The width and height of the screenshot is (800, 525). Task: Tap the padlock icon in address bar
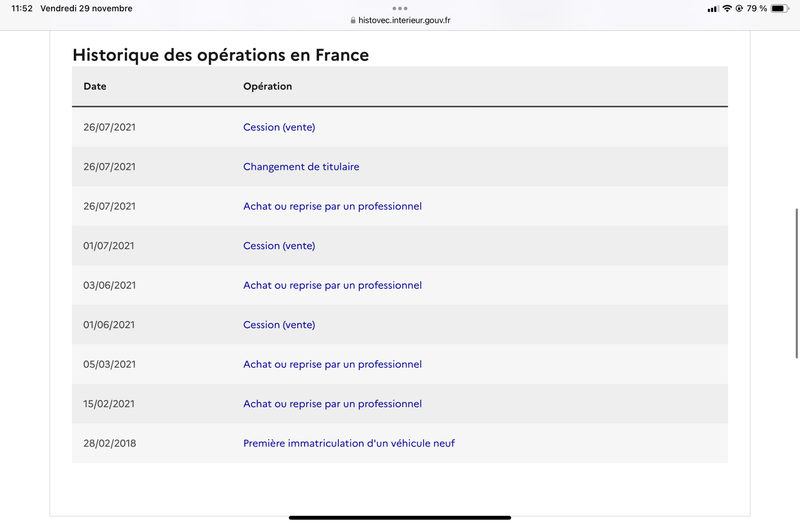[x=353, y=20]
